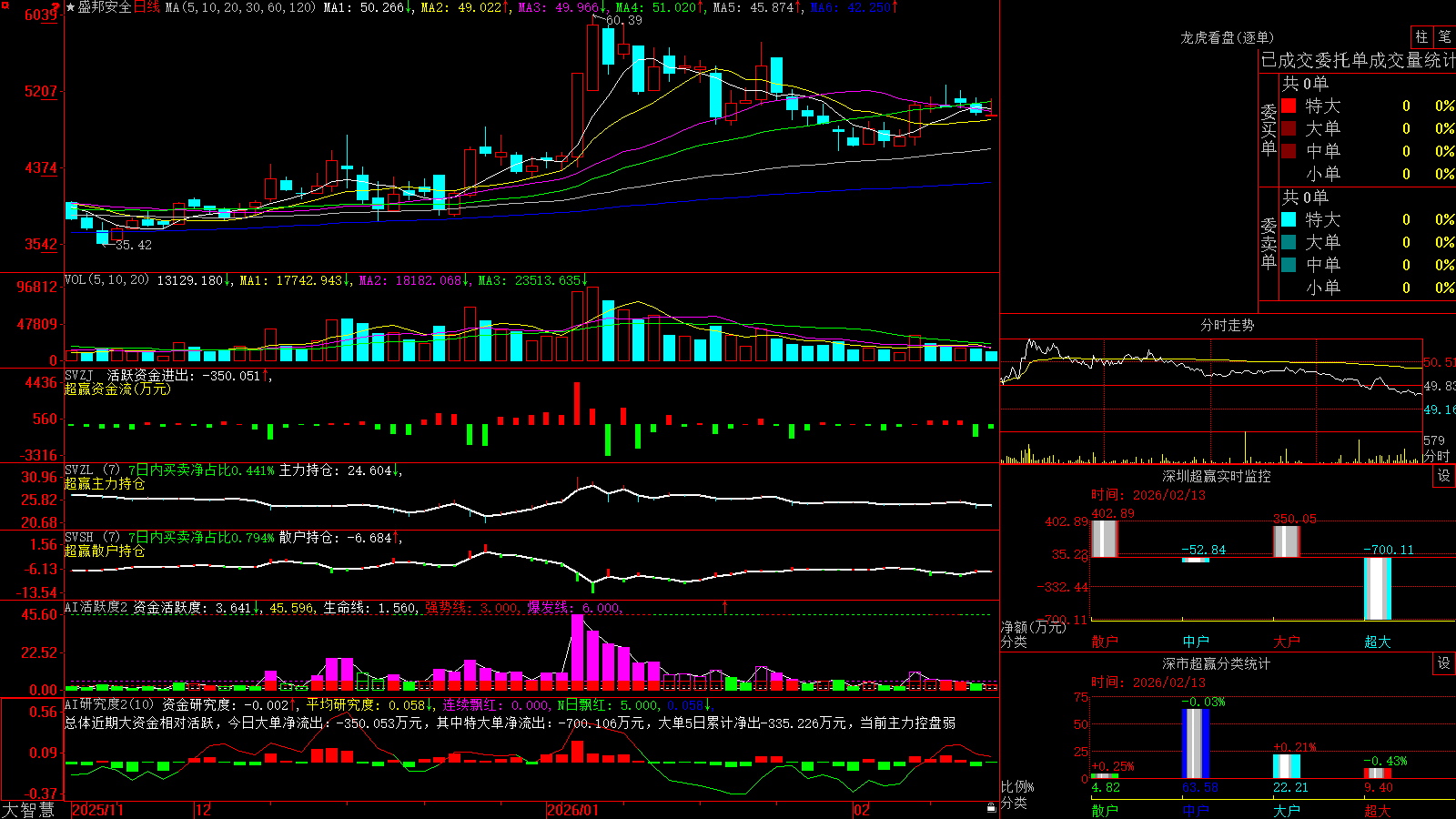The height and width of the screenshot is (819, 1456).
Task: Select the 2026/01 timeline marker
Action: 573,810
